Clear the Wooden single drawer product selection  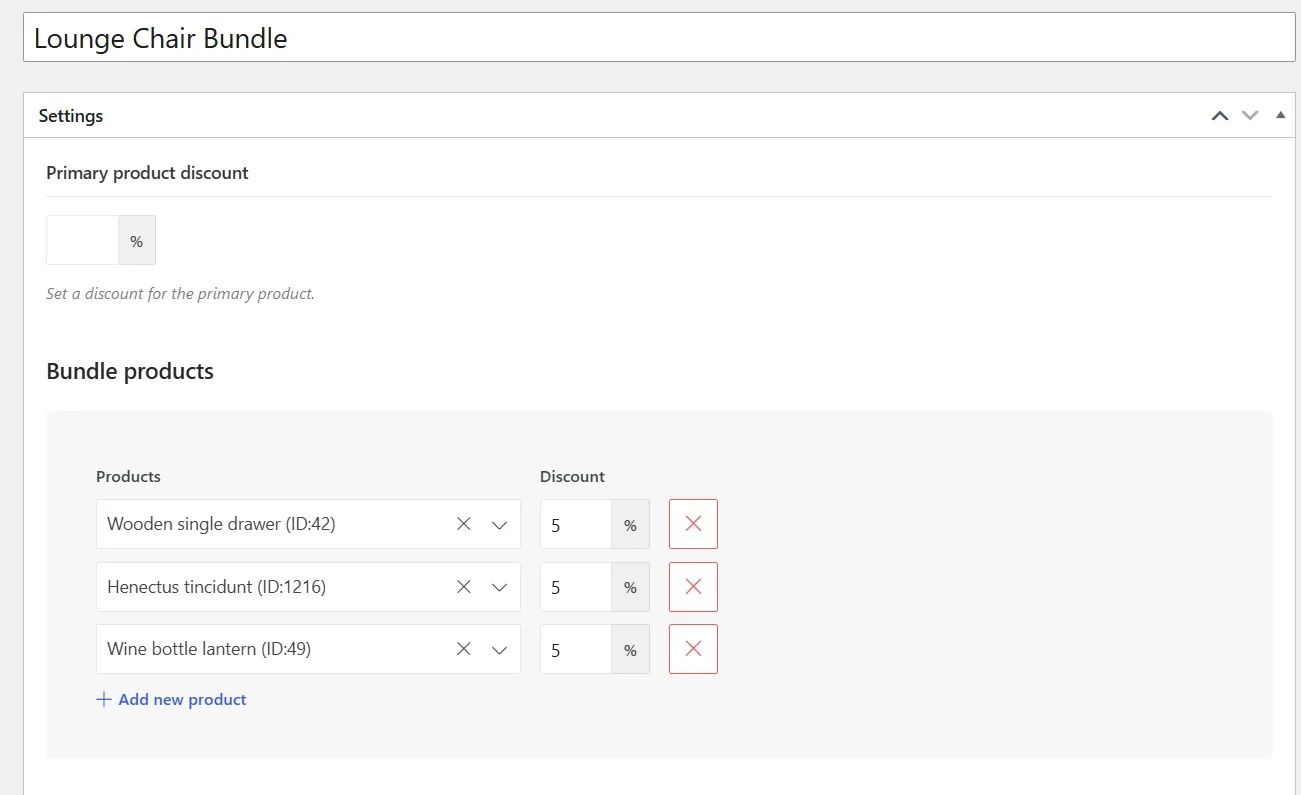(x=463, y=524)
